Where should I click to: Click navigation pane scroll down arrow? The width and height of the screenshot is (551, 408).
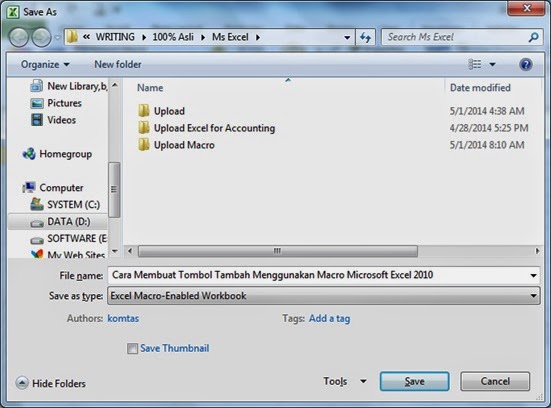[x=115, y=251]
